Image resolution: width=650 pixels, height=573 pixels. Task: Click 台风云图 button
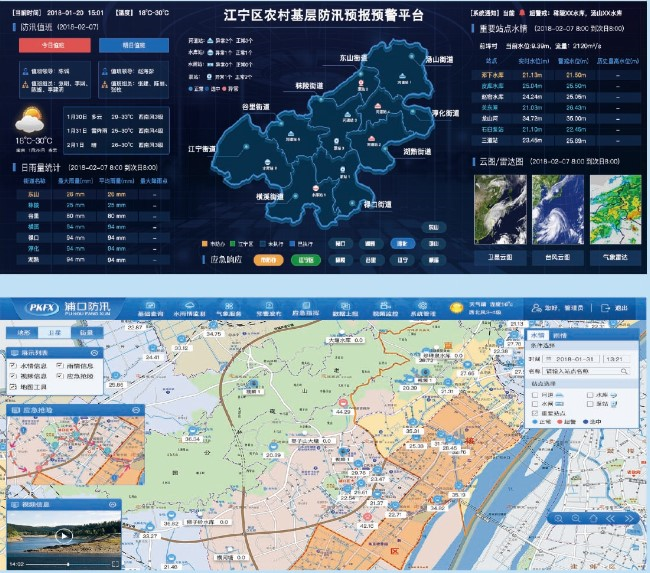click(558, 257)
